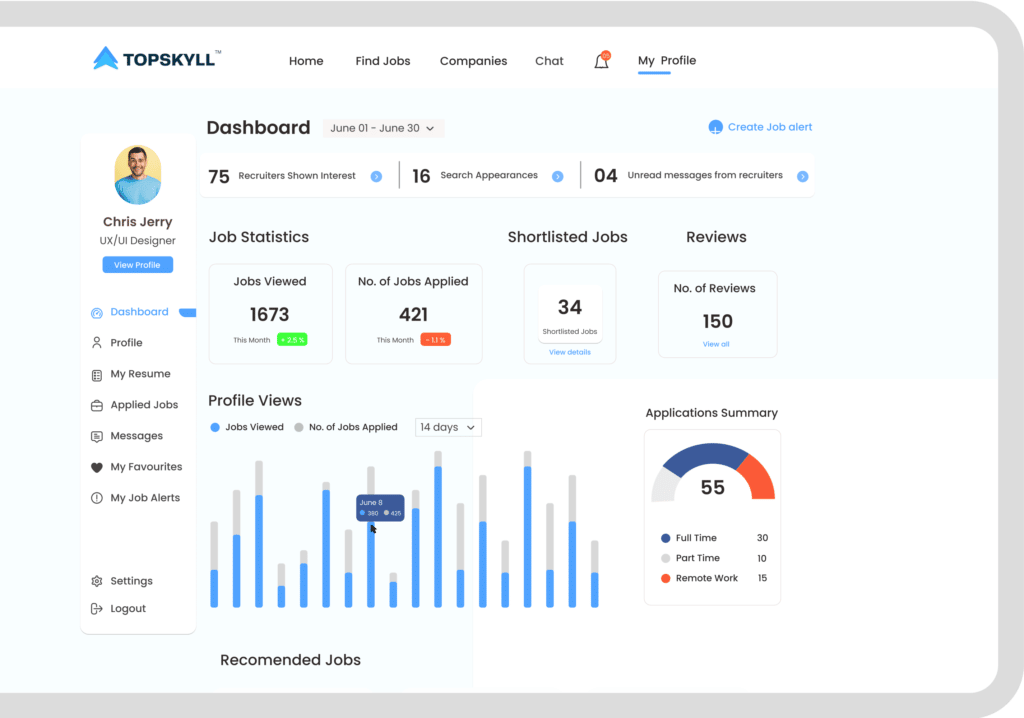This screenshot has width=1024, height=718.
Task: Click the TOPSKYLL logo
Action: point(157,59)
